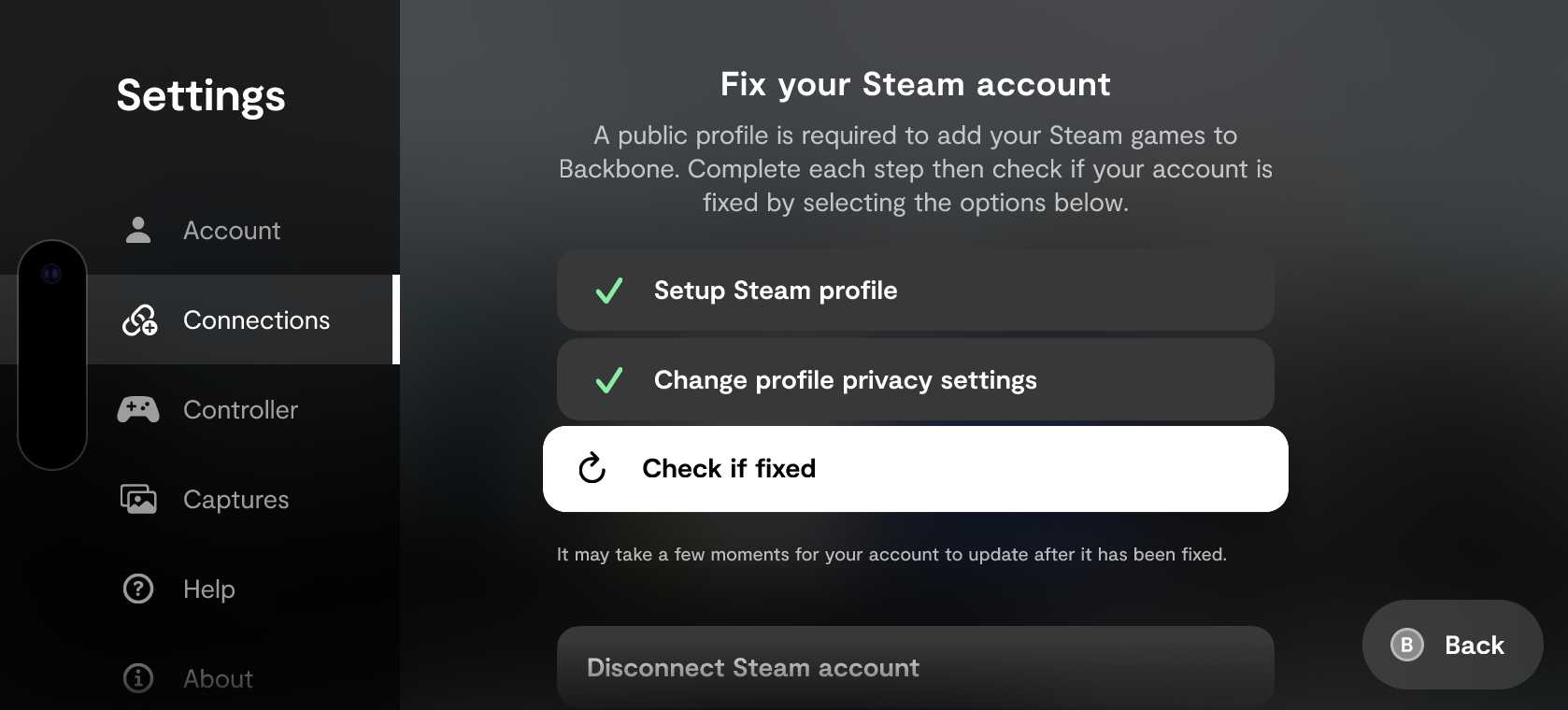Open the Controller settings section
Screen dimensions: 1568x710
(x=241, y=409)
